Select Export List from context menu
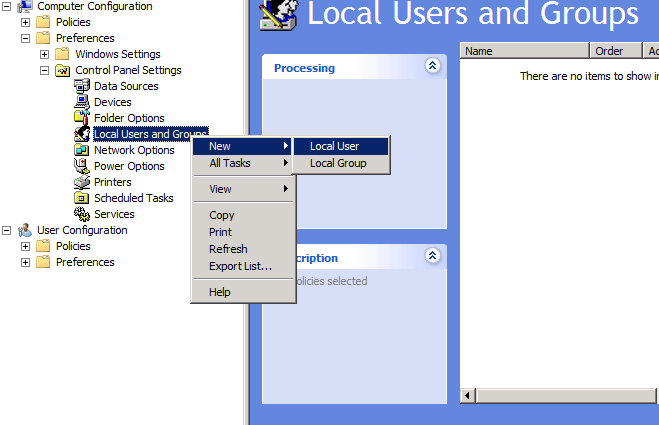 [x=240, y=266]
